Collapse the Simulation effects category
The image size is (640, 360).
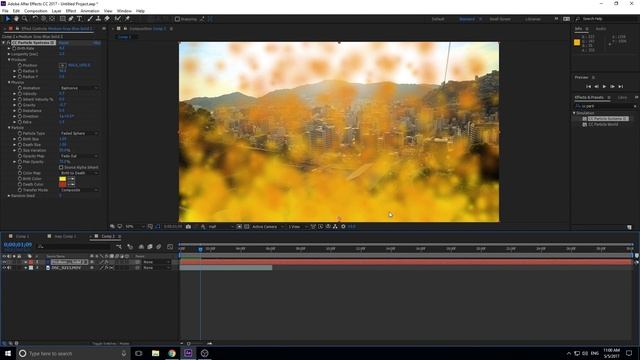(x=574, y=113)
